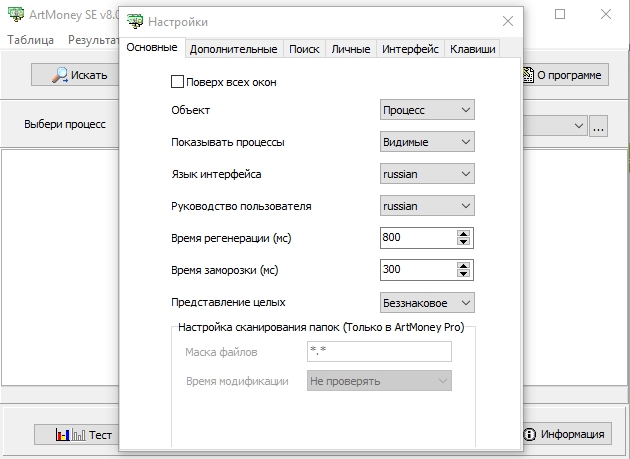Click the Время модификации dropdown
Screen dimensions: 630x459
point(379,381)
